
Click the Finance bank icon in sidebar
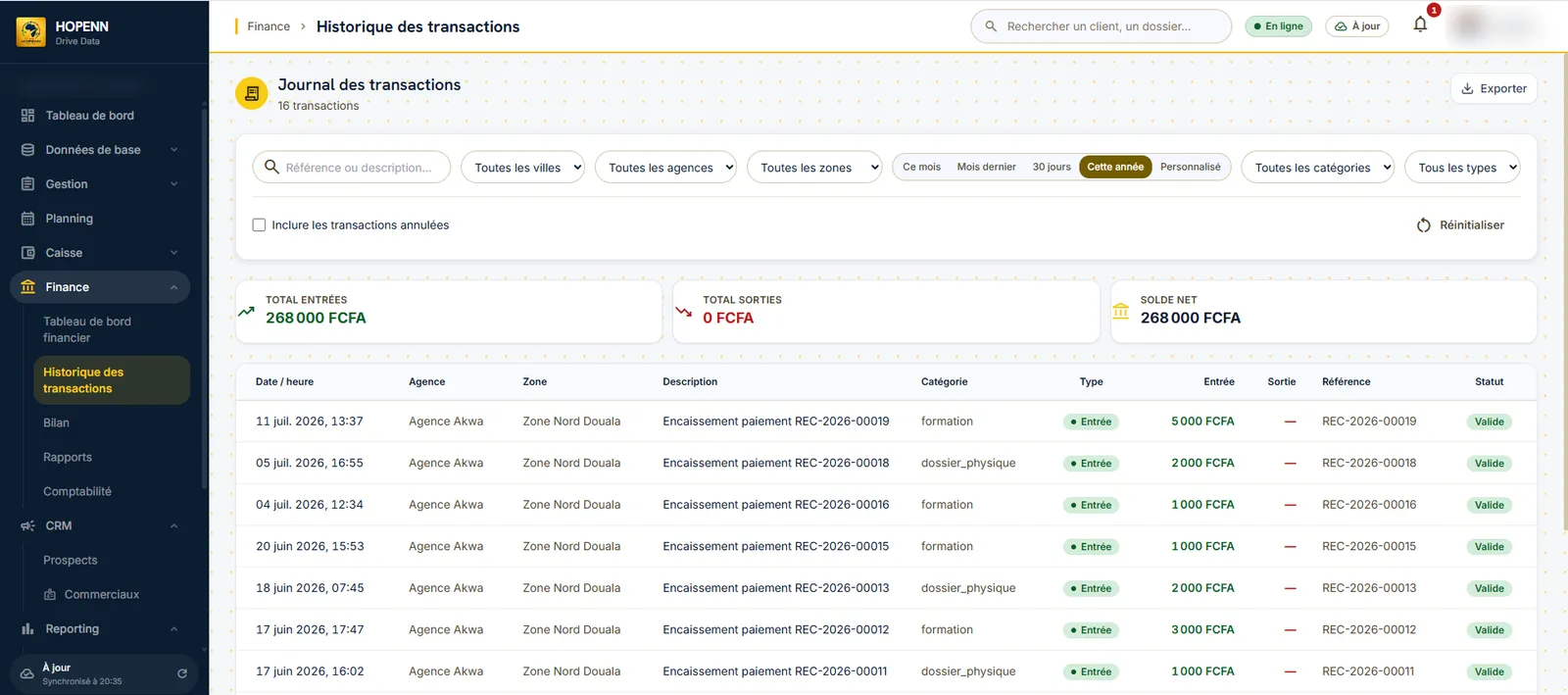(x=27, y=287)
